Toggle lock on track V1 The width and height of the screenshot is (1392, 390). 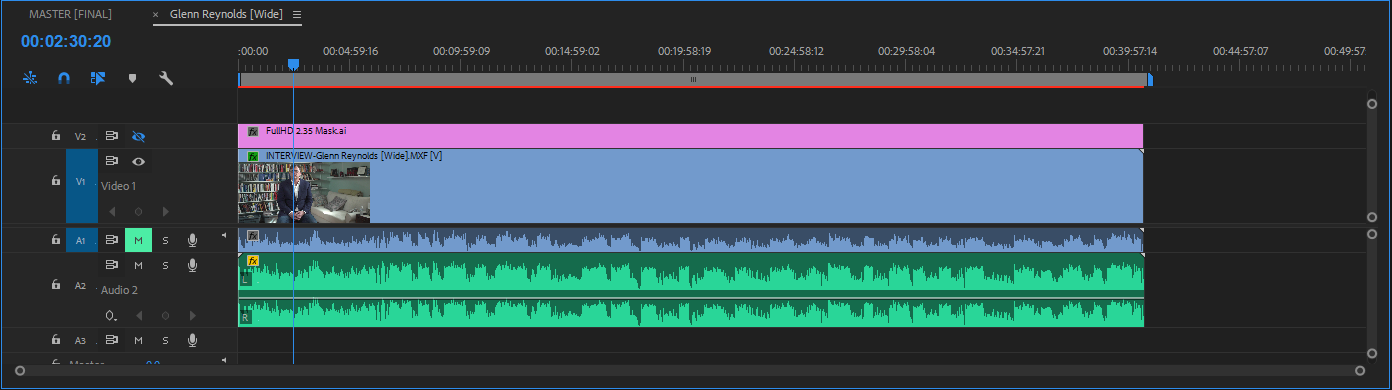(x=56, y=181)
